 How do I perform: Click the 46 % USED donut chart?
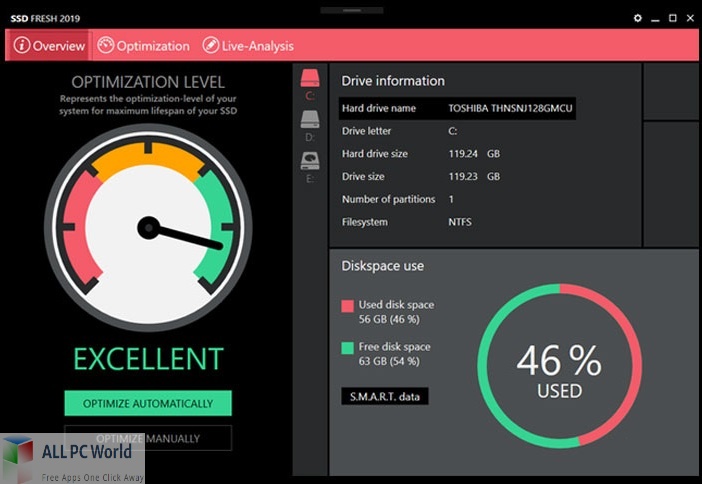coord(560,366)
